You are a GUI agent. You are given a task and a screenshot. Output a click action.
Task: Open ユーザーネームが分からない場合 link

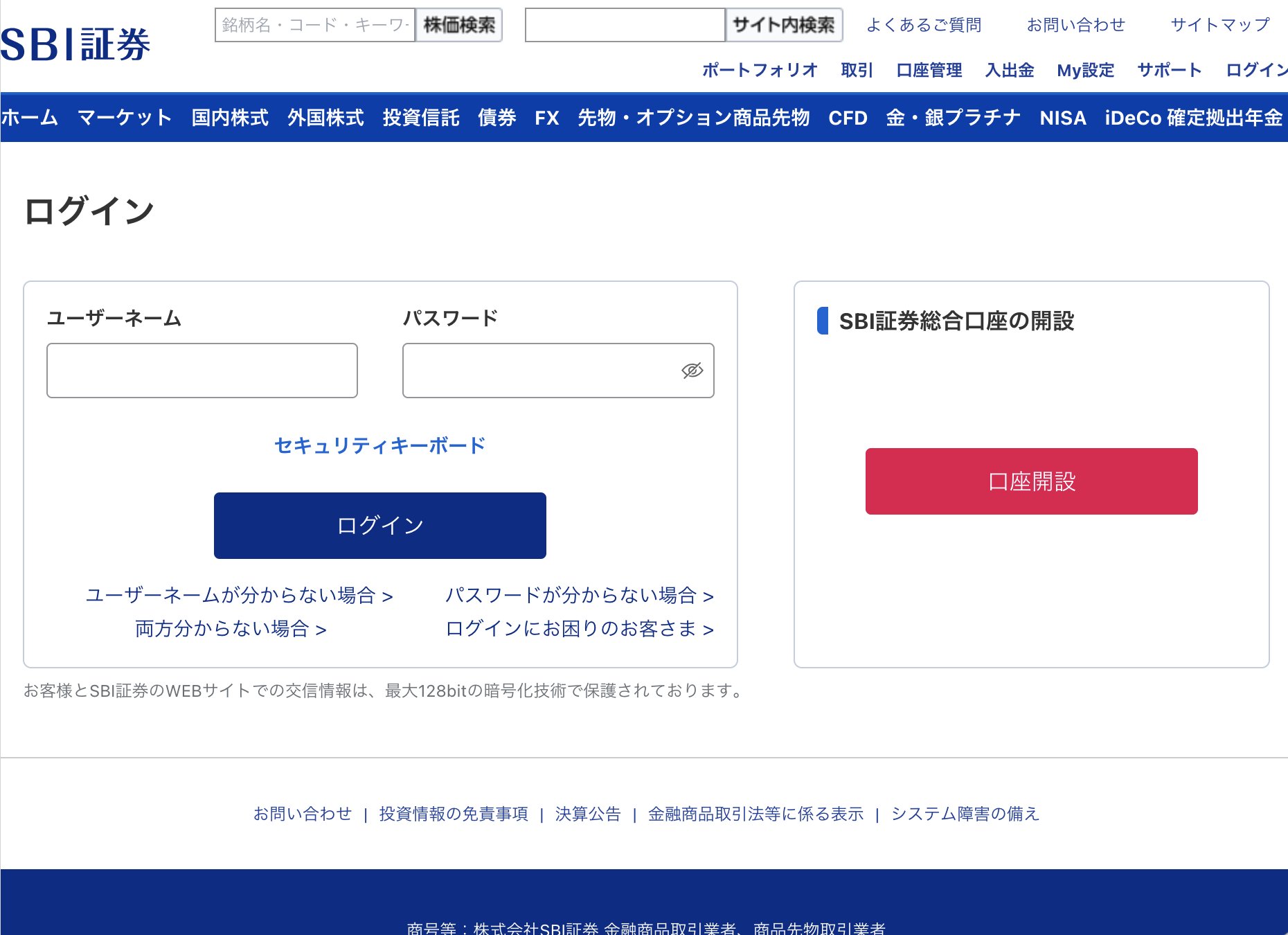pos(239,595)
